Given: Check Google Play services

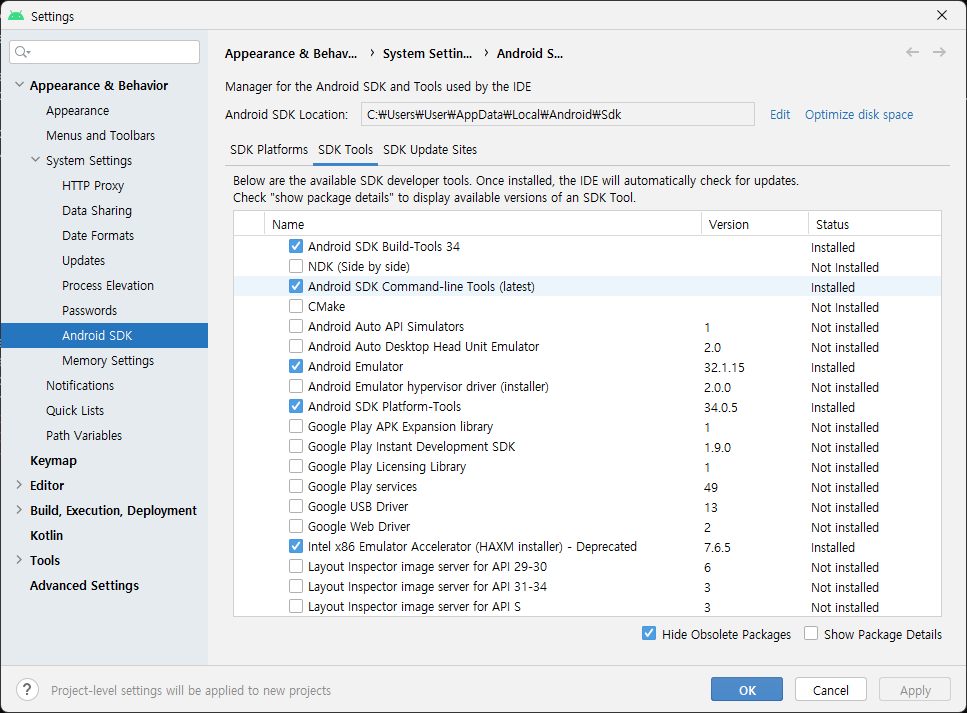Looking at the screenshot, I should pos(296,487).
